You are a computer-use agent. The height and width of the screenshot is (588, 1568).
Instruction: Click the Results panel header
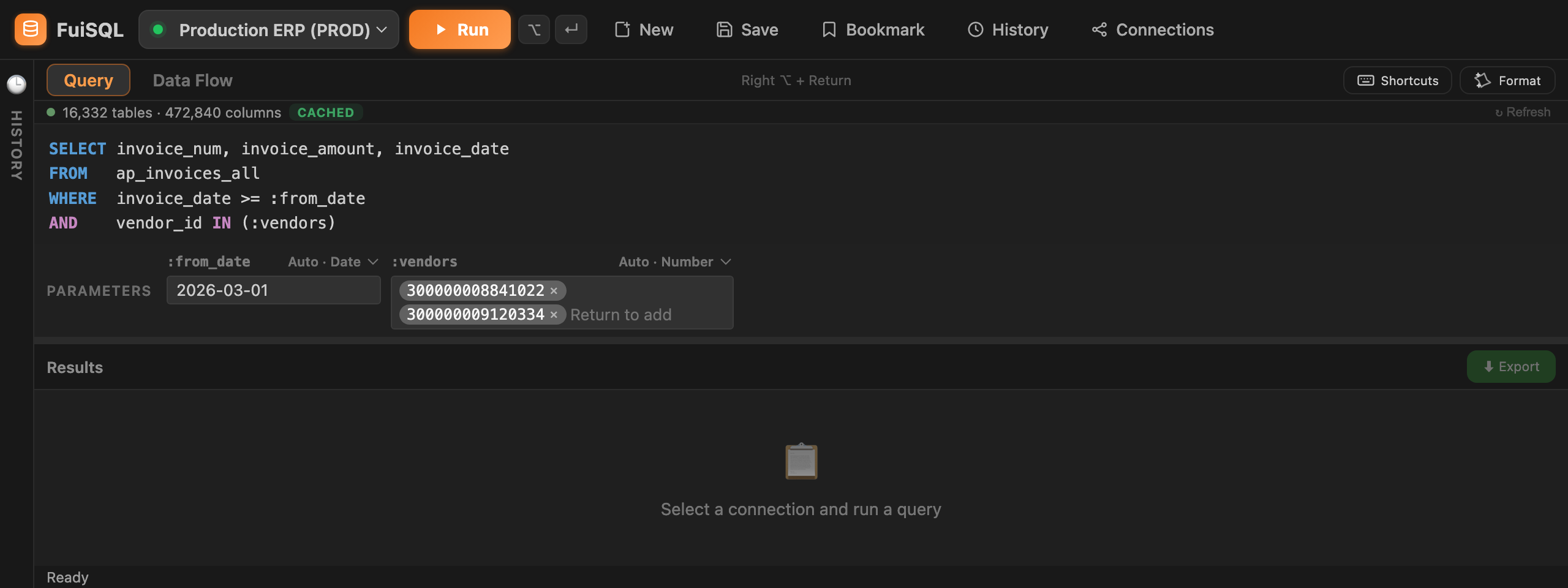click(x=75, y=367)
